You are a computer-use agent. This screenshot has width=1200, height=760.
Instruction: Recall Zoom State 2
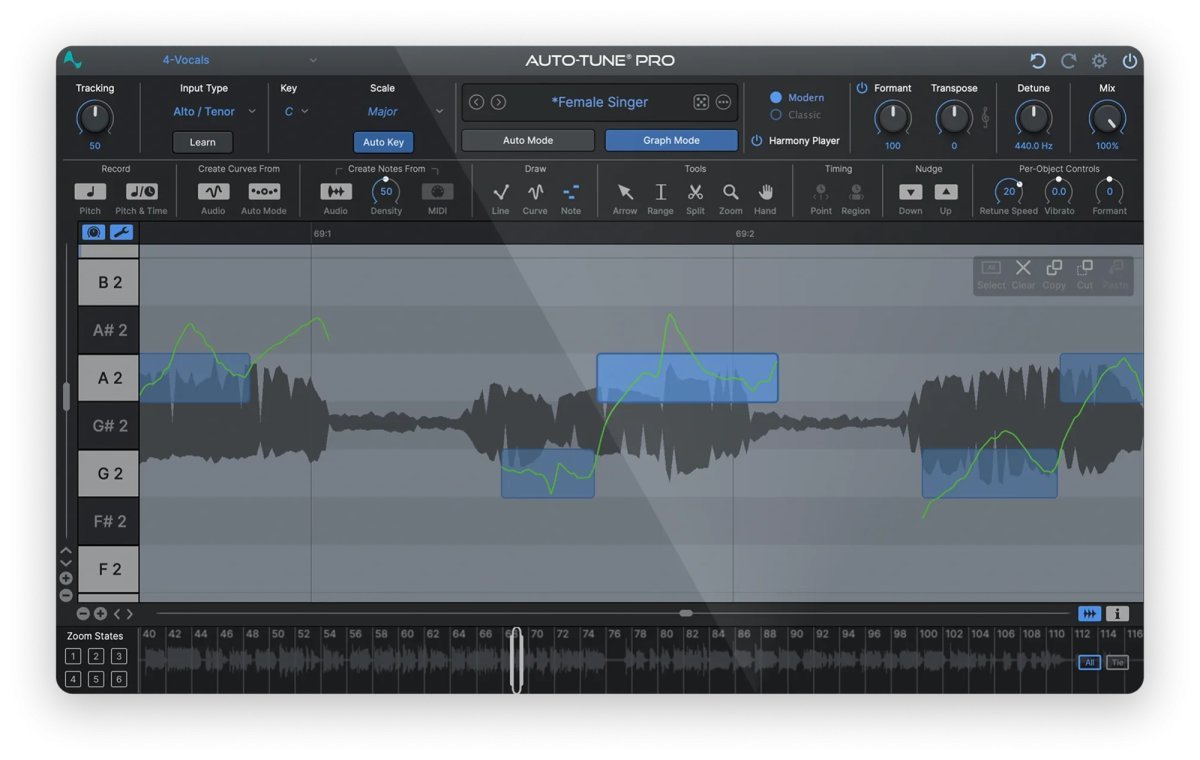96,656
